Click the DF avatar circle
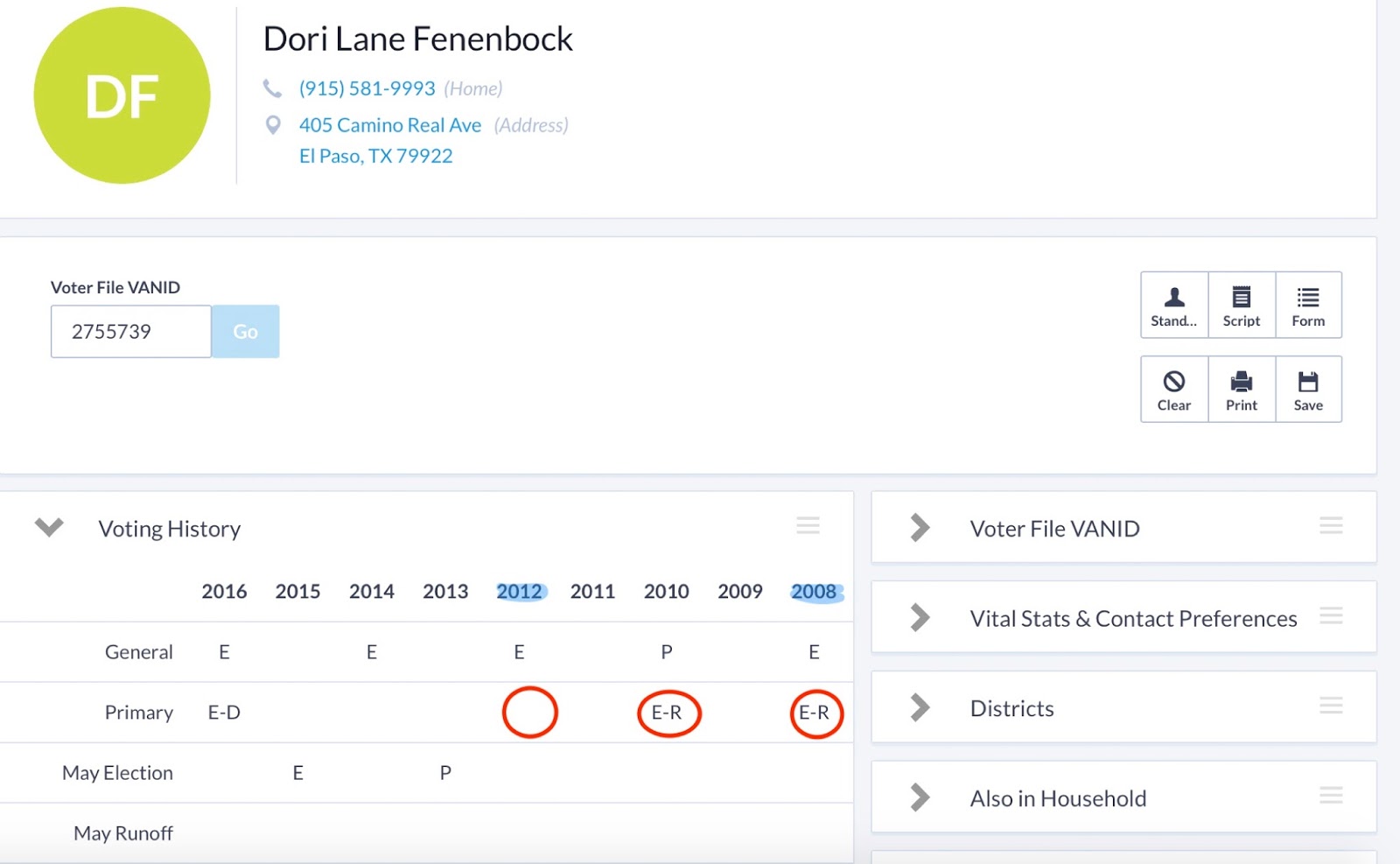Image resolution: width=1400 pixels, height=864 pixels. pyautogui.click(x=122, y=95)
